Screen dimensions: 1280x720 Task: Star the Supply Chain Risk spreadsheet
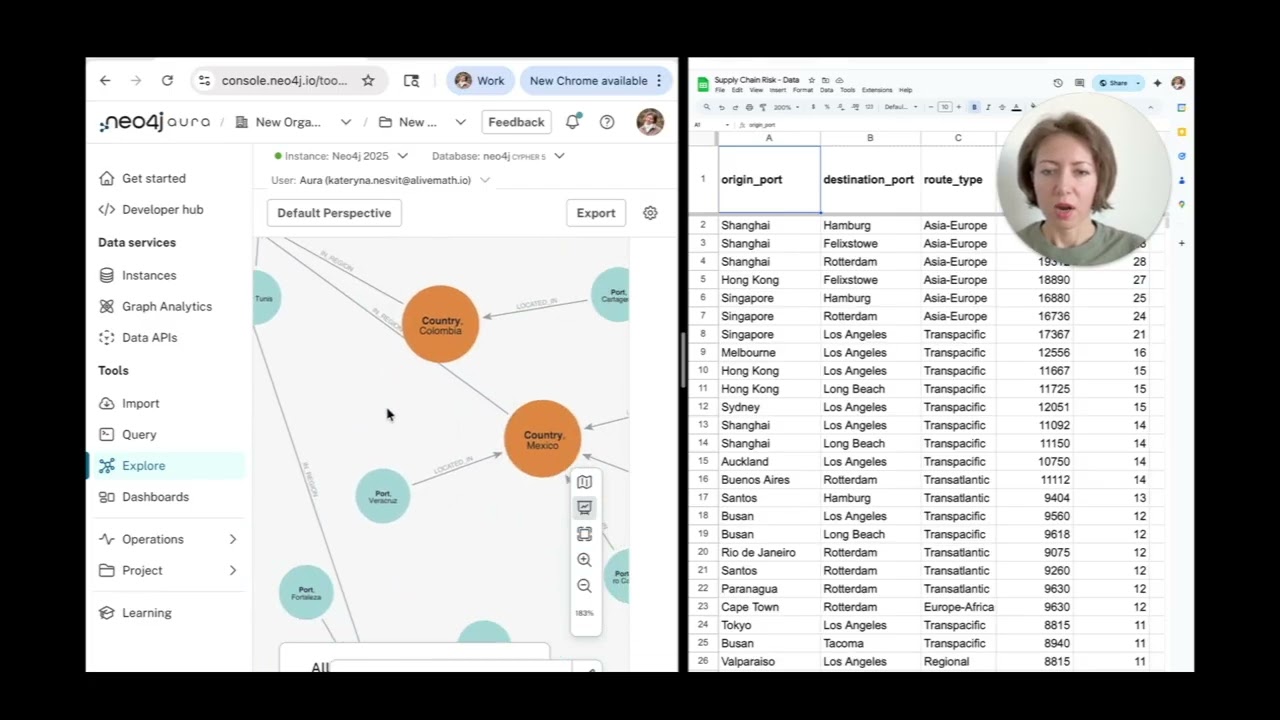click(811, 80)
